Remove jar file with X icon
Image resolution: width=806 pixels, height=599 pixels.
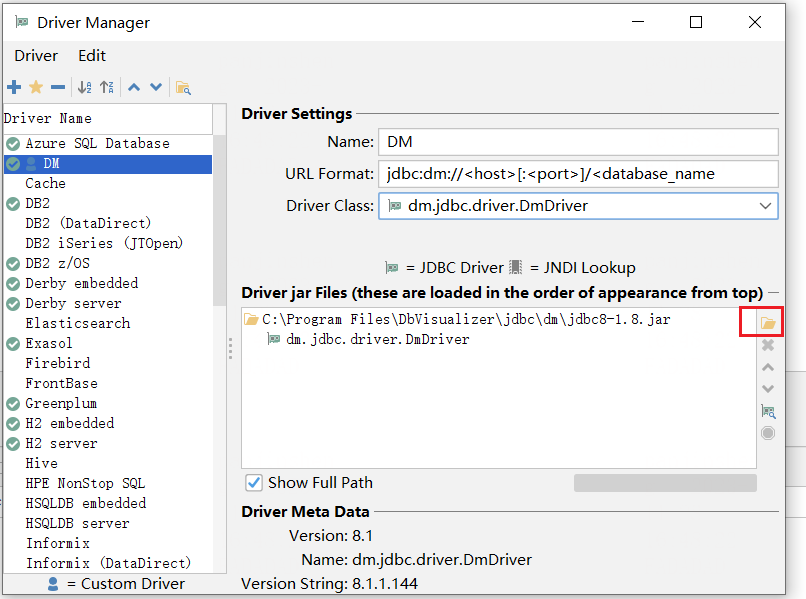(x=768, y=345)
